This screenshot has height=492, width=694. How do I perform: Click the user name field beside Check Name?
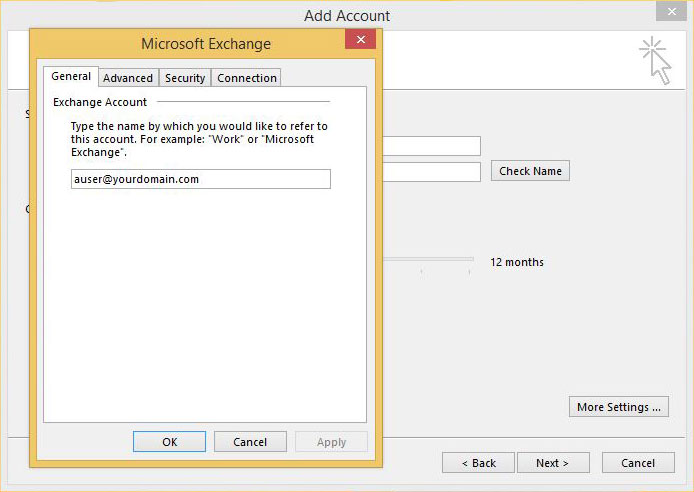pyautogui.click(x=432, y=172)
